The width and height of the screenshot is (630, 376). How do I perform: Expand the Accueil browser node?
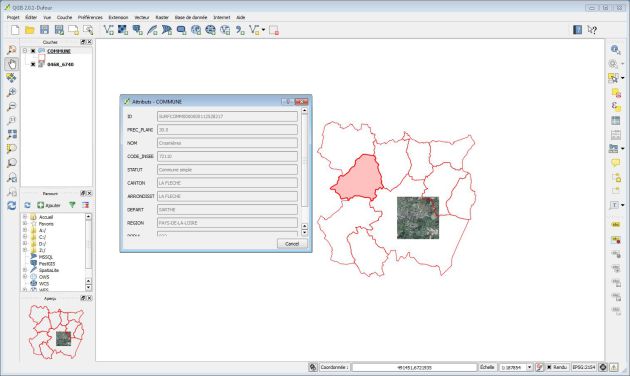tap(25, 217)
